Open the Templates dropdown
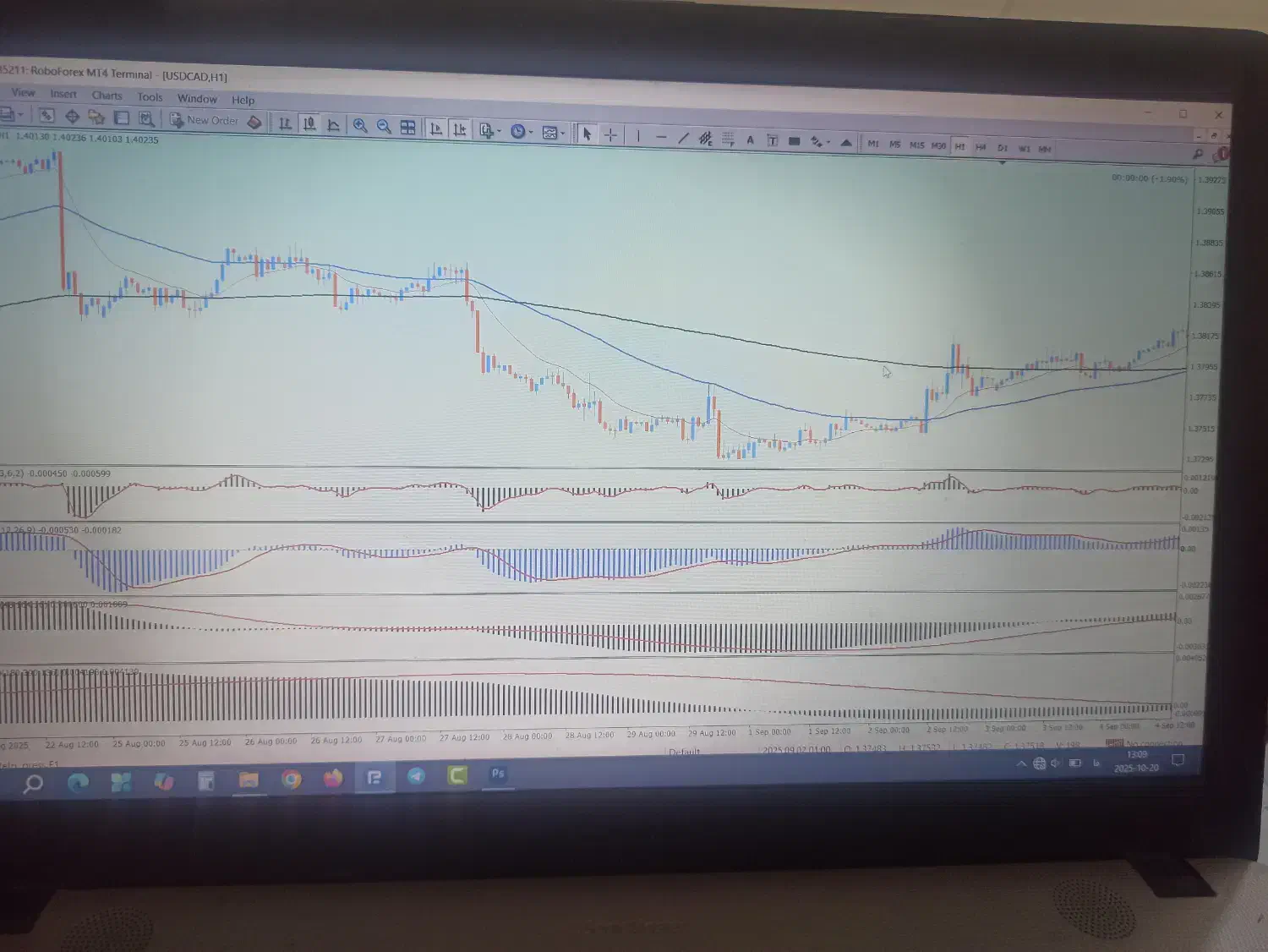This screenshot has height=952, width=1268. click(x=553, y=133)
